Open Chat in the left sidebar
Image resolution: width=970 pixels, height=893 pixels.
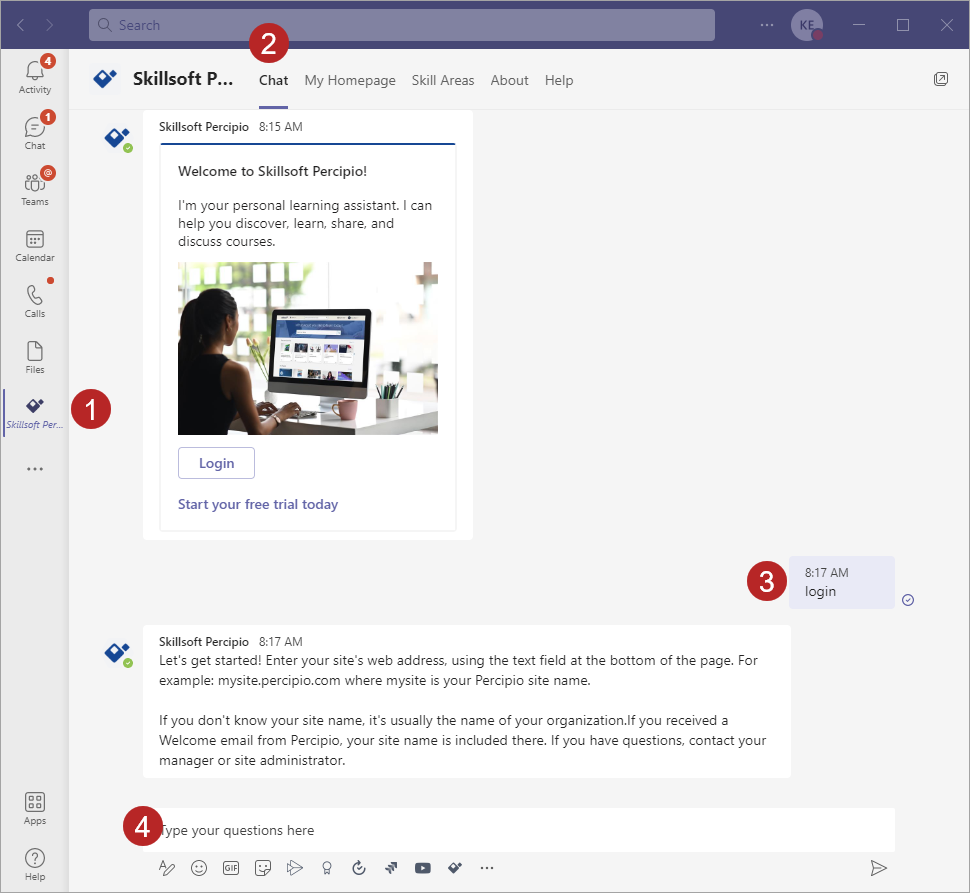[35, 132]
